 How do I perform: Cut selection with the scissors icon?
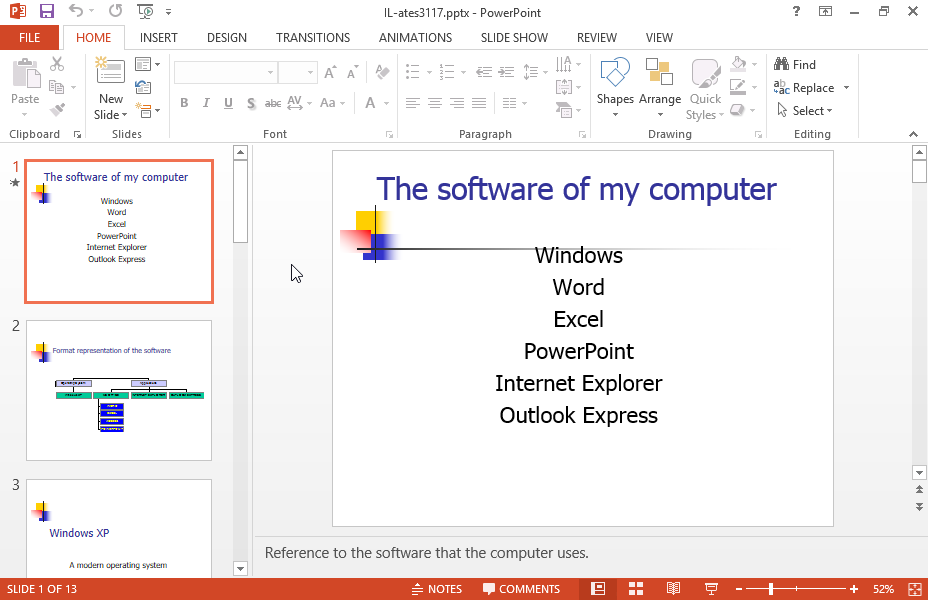[57, 64]
